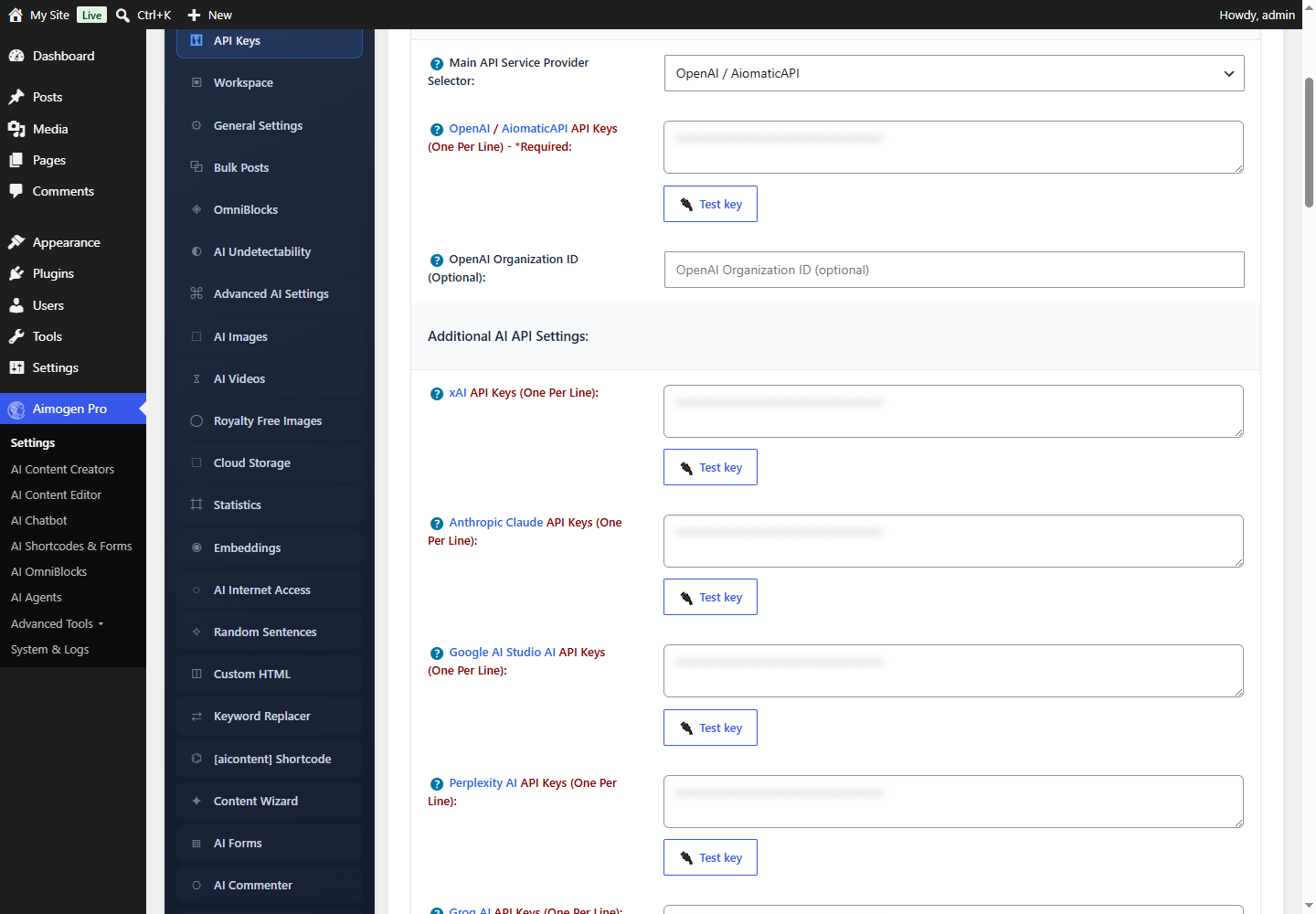Follow the AiomaticAPI link

(535, 129)
